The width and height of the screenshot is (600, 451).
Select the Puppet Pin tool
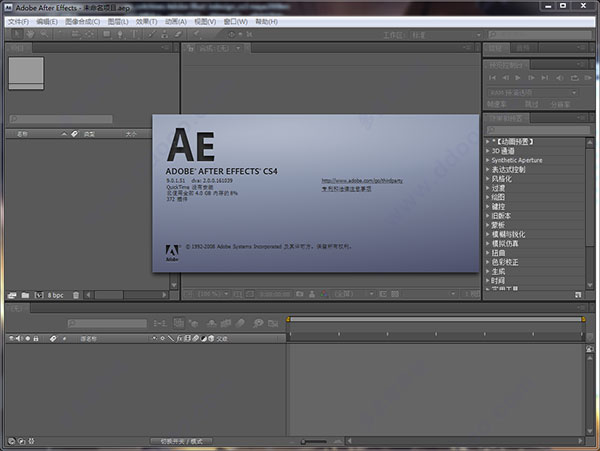197,34
